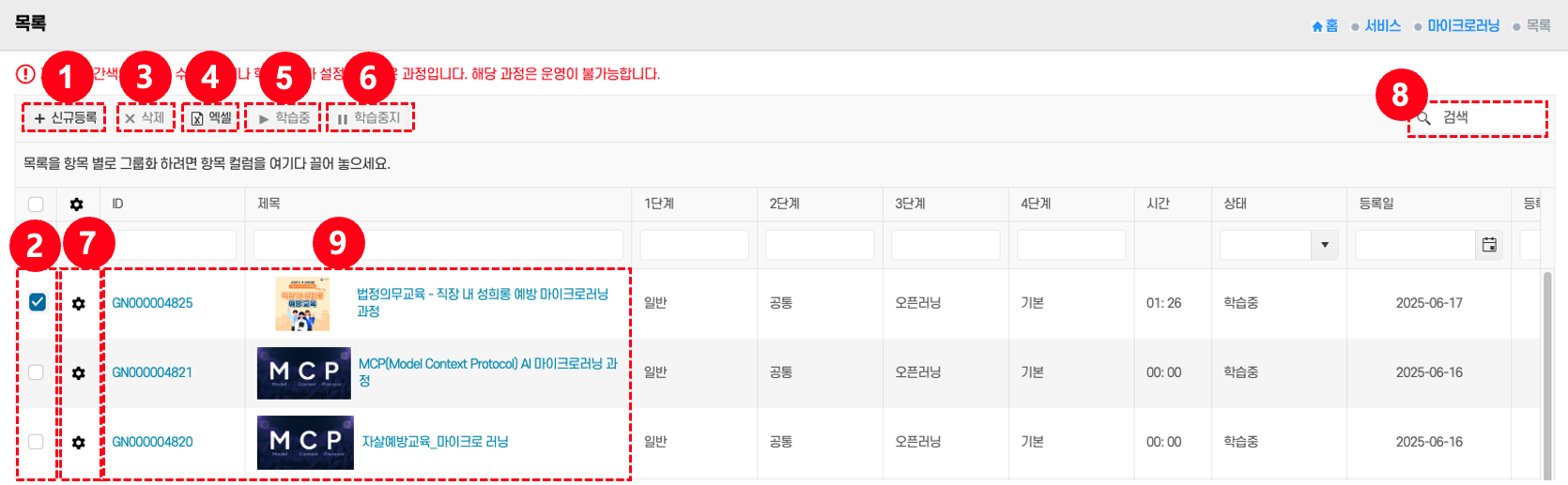This screenshot has width=1568, height=485.
Task: Toggle the select-all header checkbox
Action: [x=36, y=205]
